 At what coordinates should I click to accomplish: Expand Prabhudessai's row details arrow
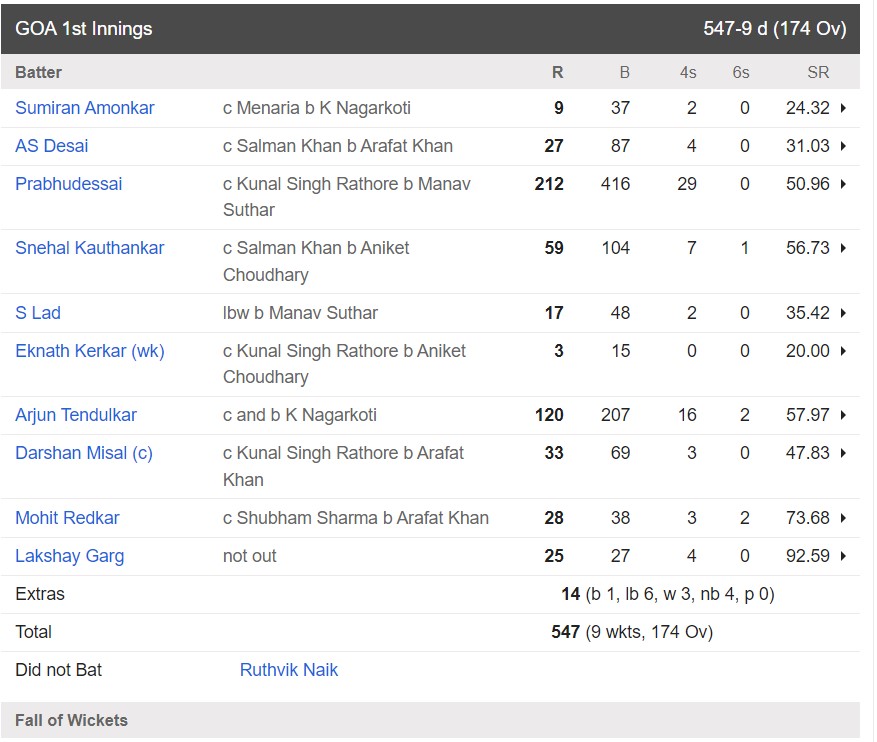tap(843, 184)
